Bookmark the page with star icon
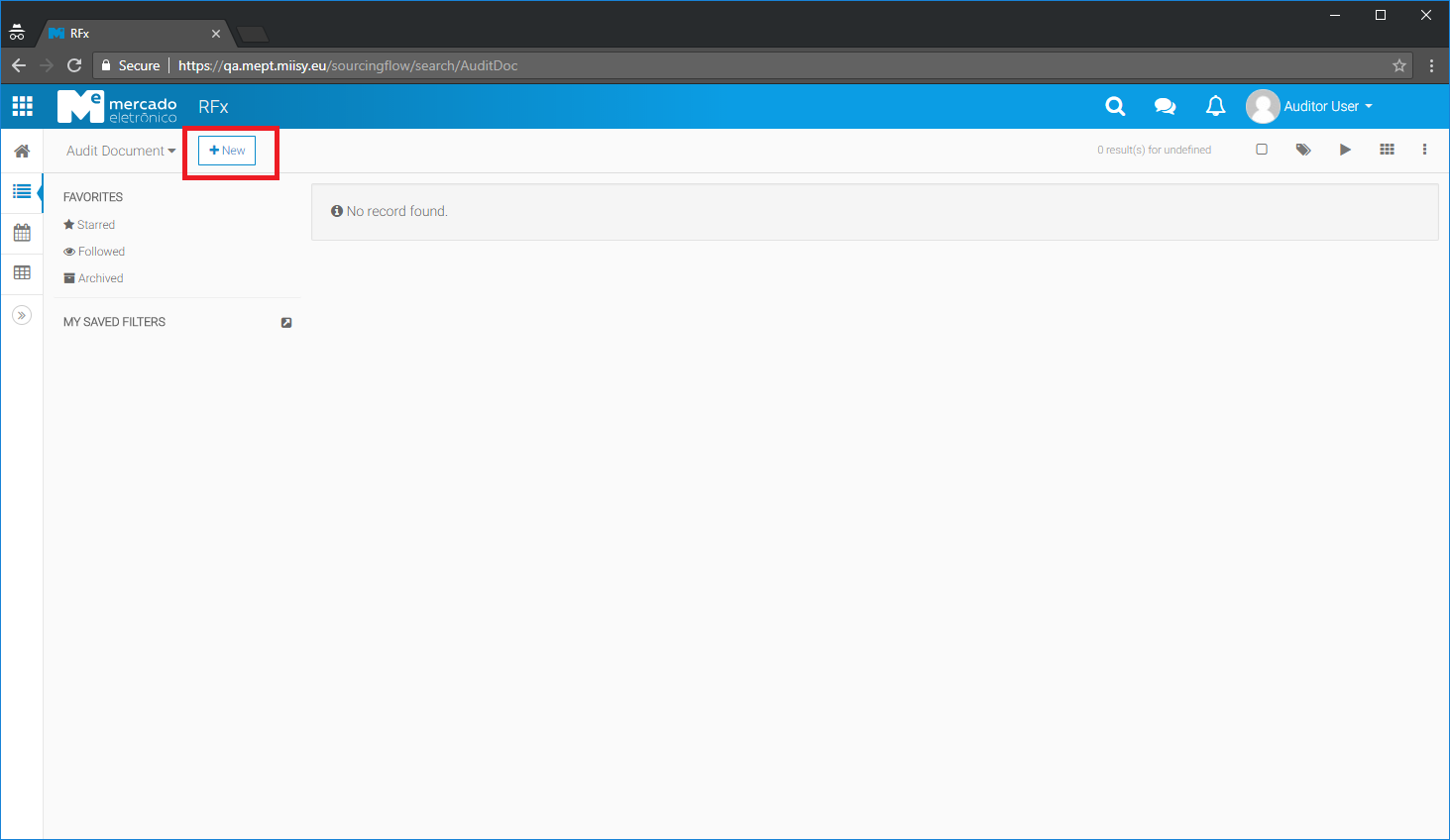This screenshot has width=1450, height=840. [x=1398, y=65]
